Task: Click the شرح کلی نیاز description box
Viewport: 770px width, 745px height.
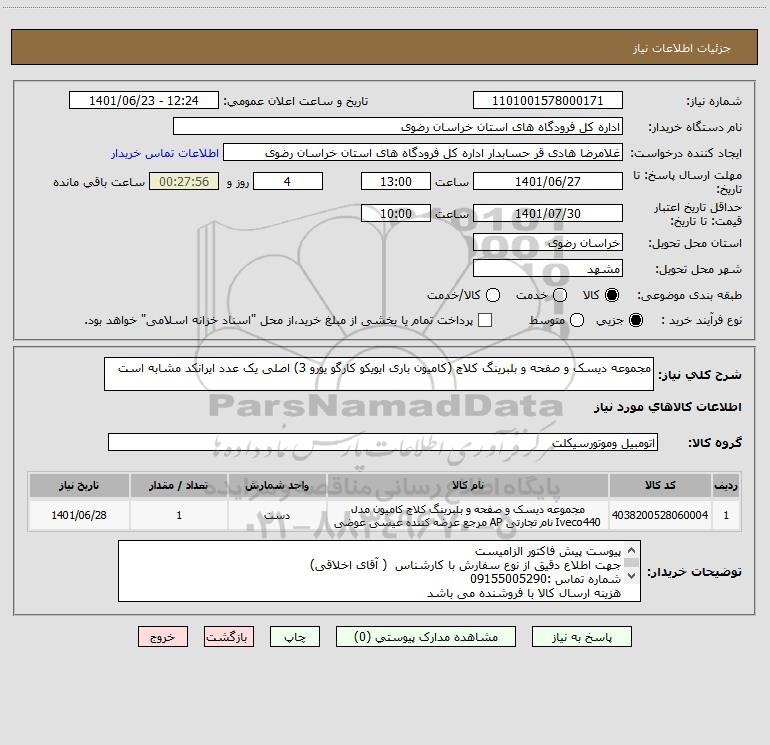Action: [379, 374]
